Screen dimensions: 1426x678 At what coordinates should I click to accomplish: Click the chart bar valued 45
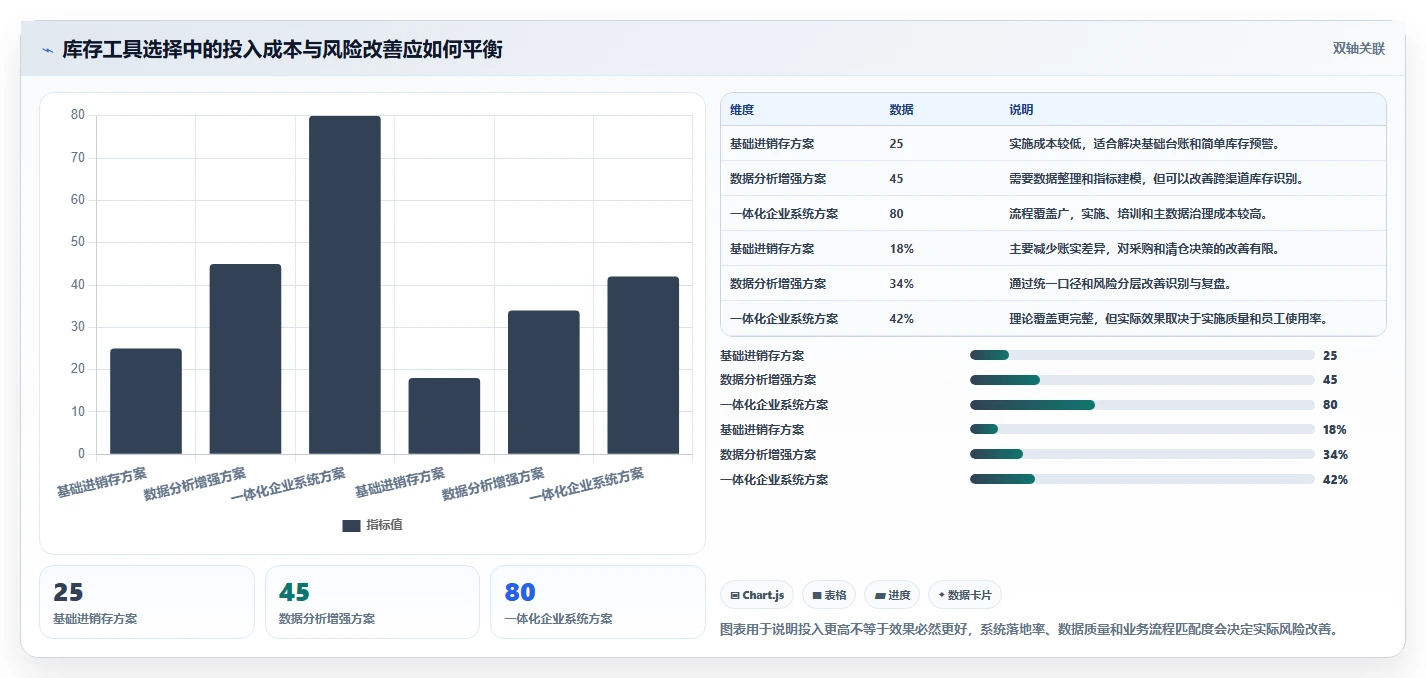[245, 359]
